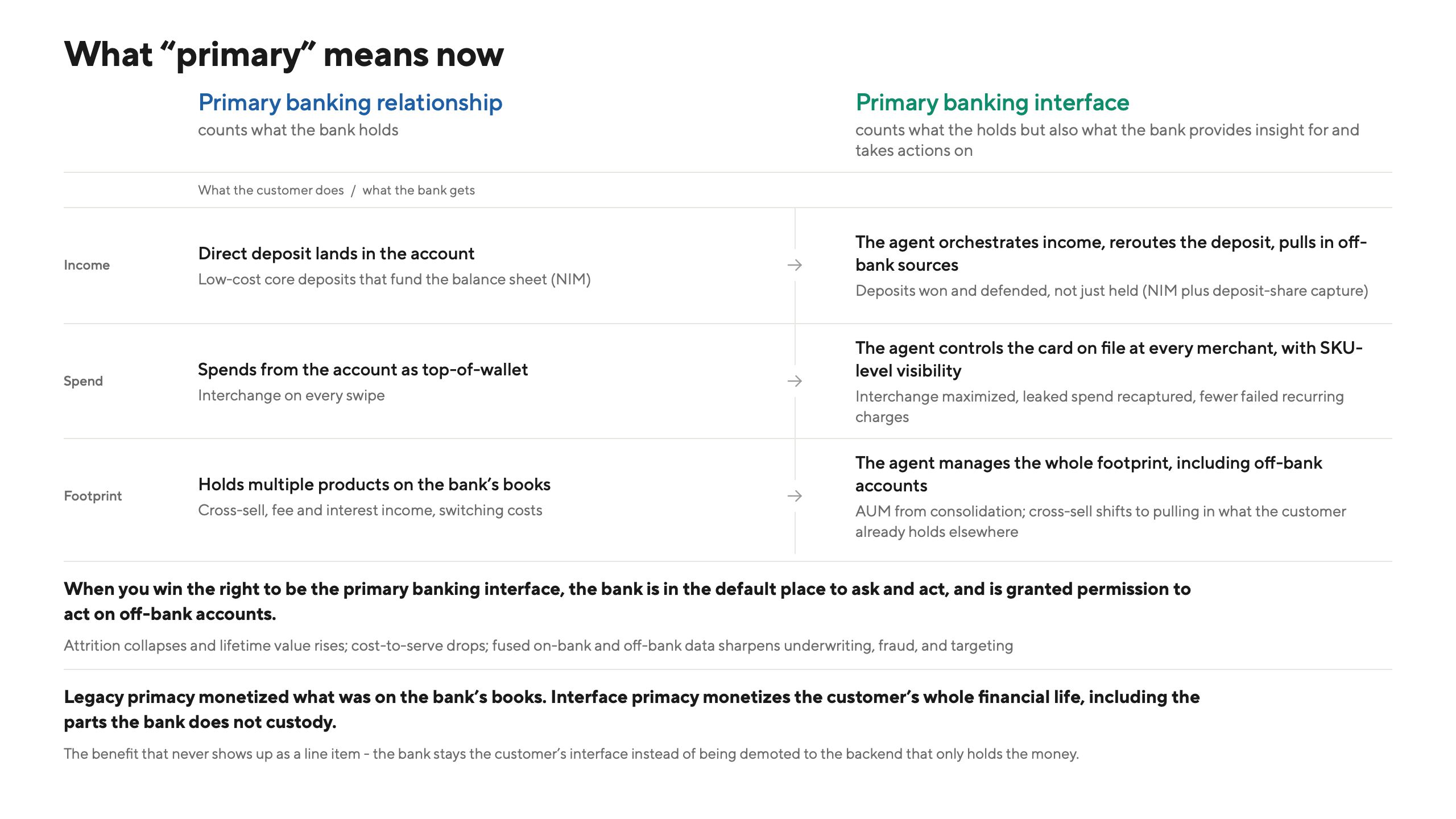Image resolution: width=1456 pixels, height=819 pixels.
Task: Click the arrow icon in the Income row
Action: click(795, 265)
